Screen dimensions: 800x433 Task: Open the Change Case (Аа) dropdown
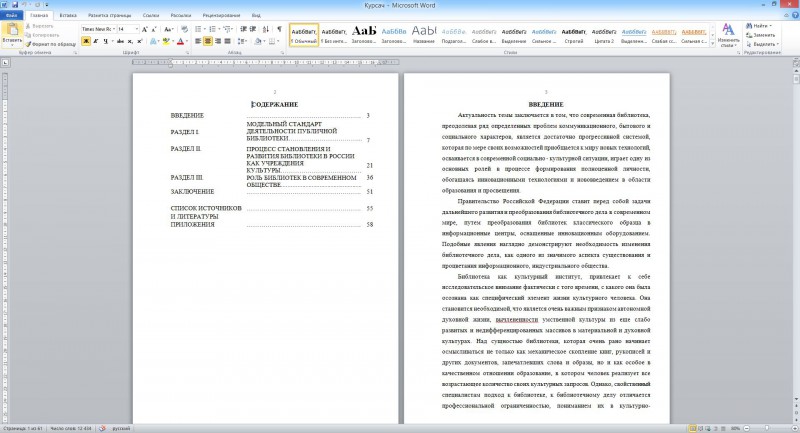(169, 30)
